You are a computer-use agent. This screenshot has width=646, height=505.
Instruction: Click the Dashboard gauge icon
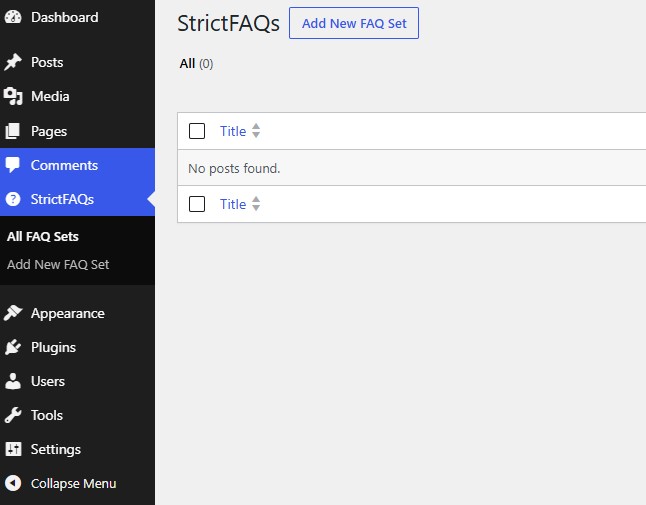pyautogui.click(x=13, y=17)
